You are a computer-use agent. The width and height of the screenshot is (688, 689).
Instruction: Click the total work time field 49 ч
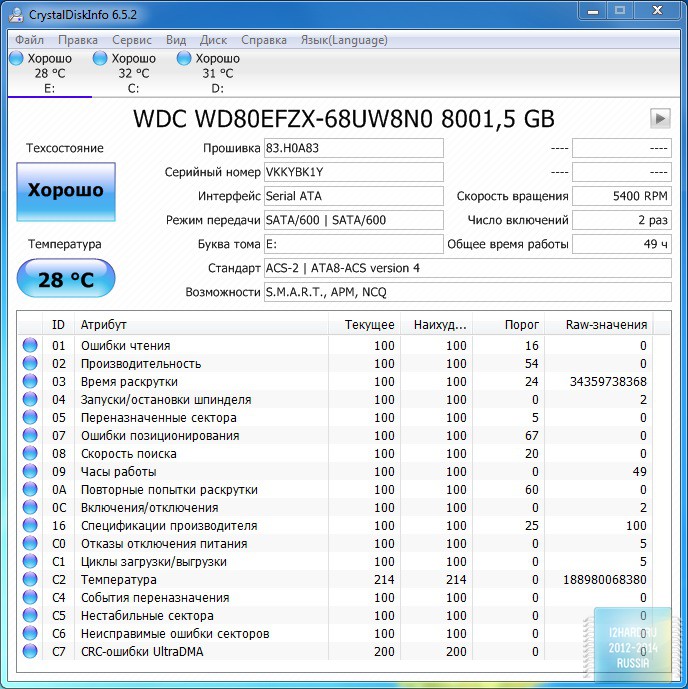pyautogui.click(x=622, y=244)
